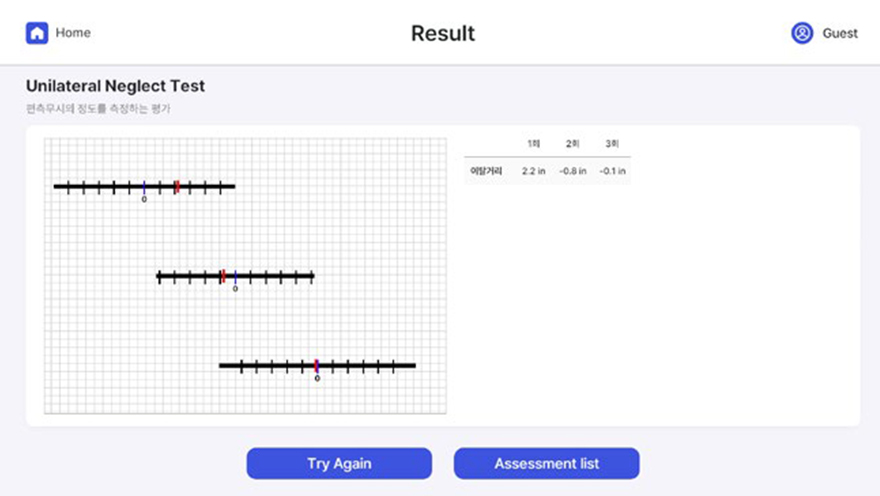Select the Home text link
This screenshot has width=880, height=496.
(73, 33)
